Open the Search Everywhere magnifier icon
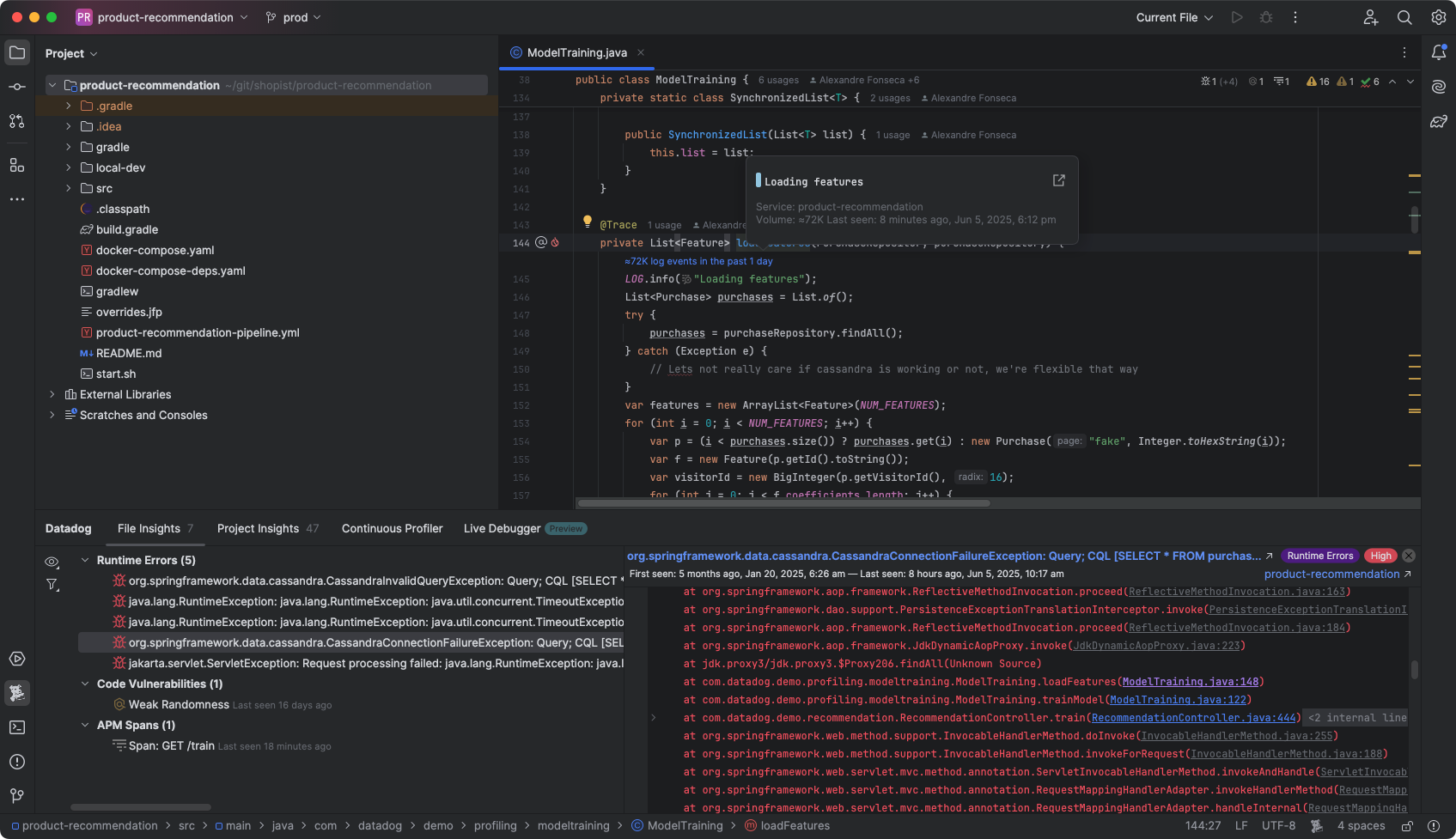 (1404, 17)
